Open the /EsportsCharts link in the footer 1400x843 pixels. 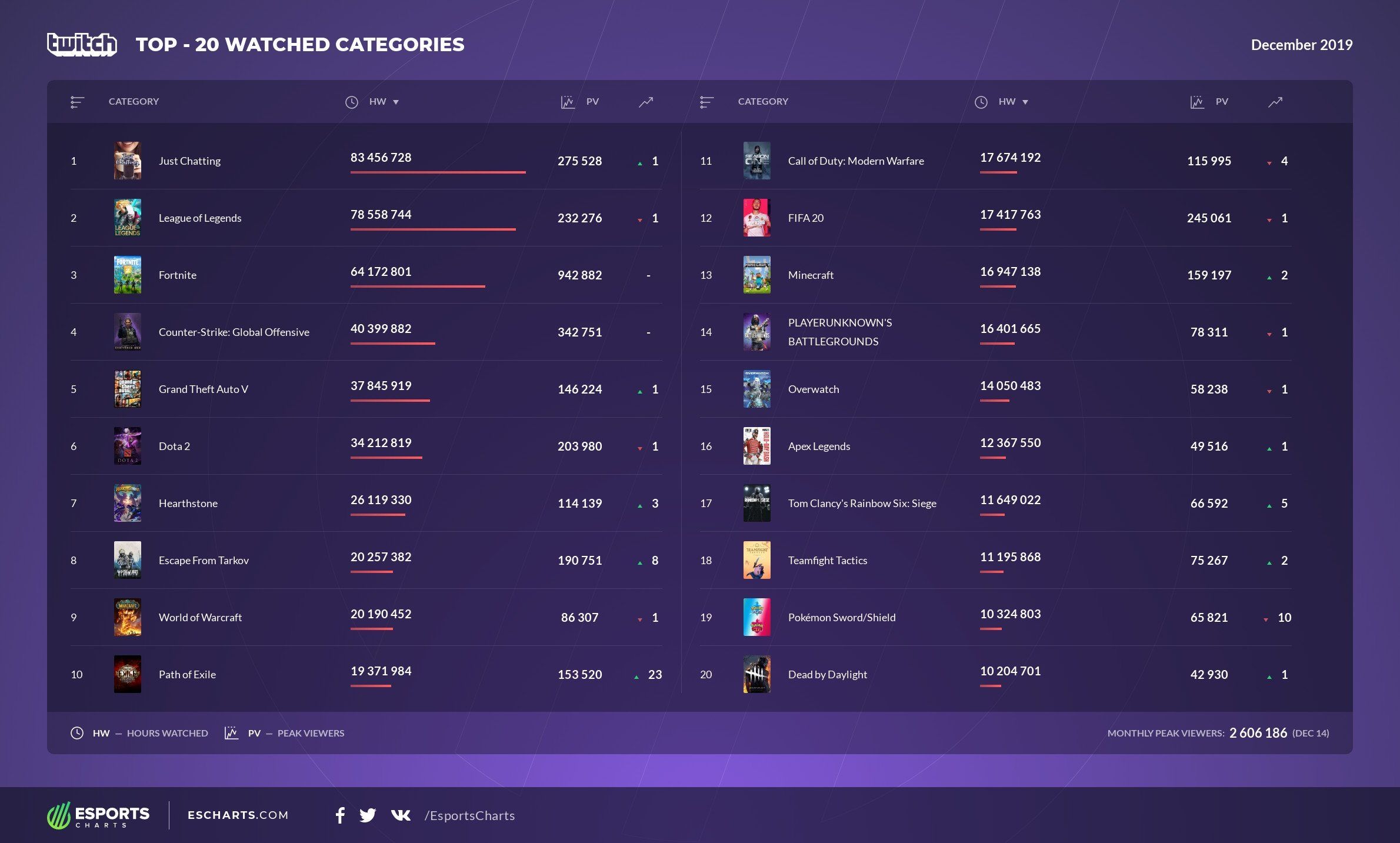pyautogui.click(x=469, y=815)
